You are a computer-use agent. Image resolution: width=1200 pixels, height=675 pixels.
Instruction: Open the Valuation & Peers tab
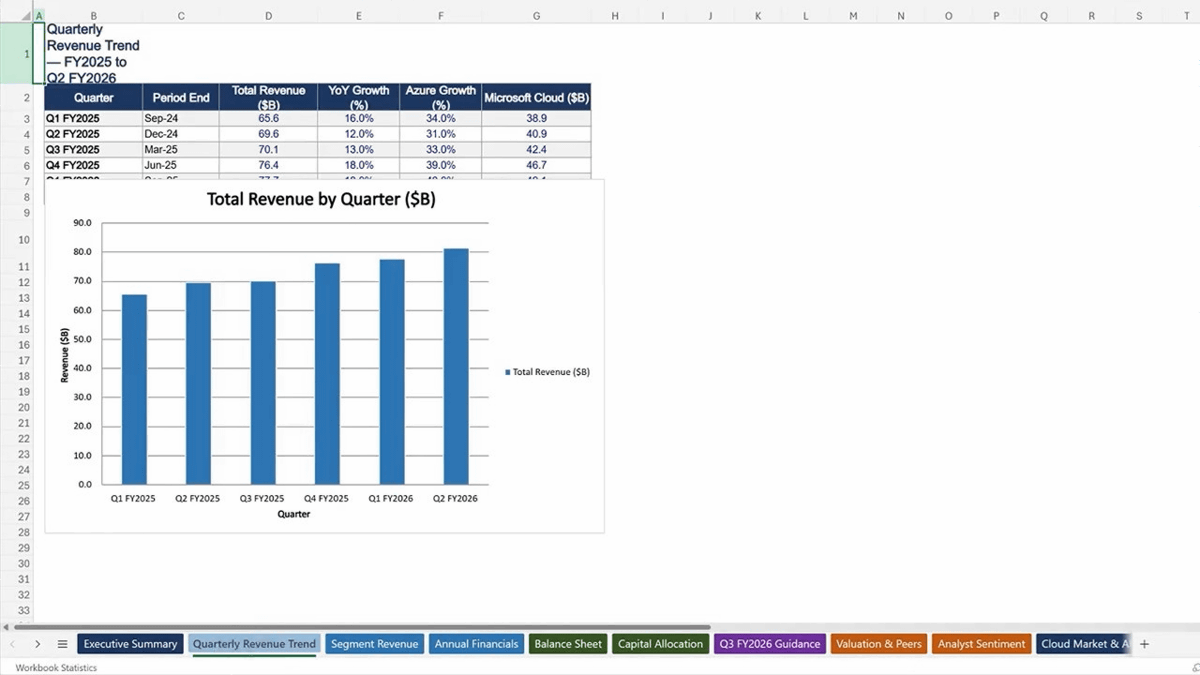click(879, 644)
